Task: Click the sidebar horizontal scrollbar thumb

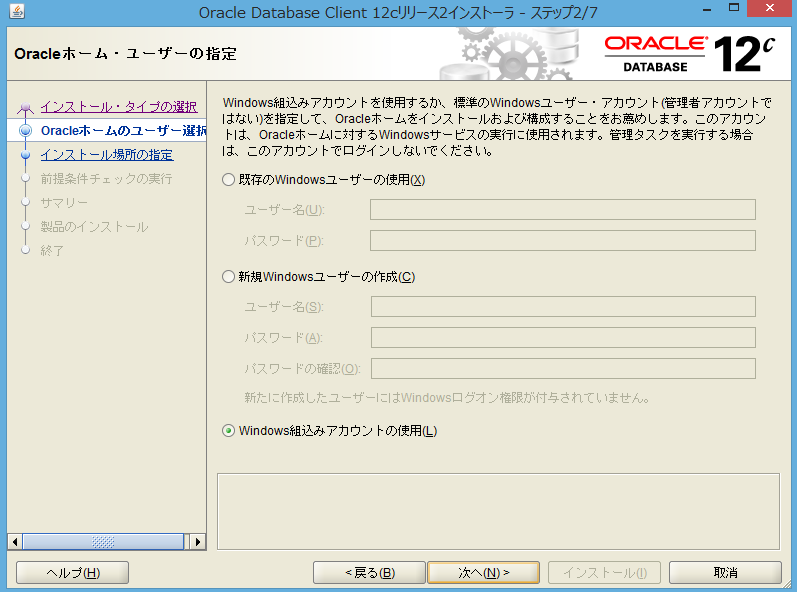Action: point(103,542)
